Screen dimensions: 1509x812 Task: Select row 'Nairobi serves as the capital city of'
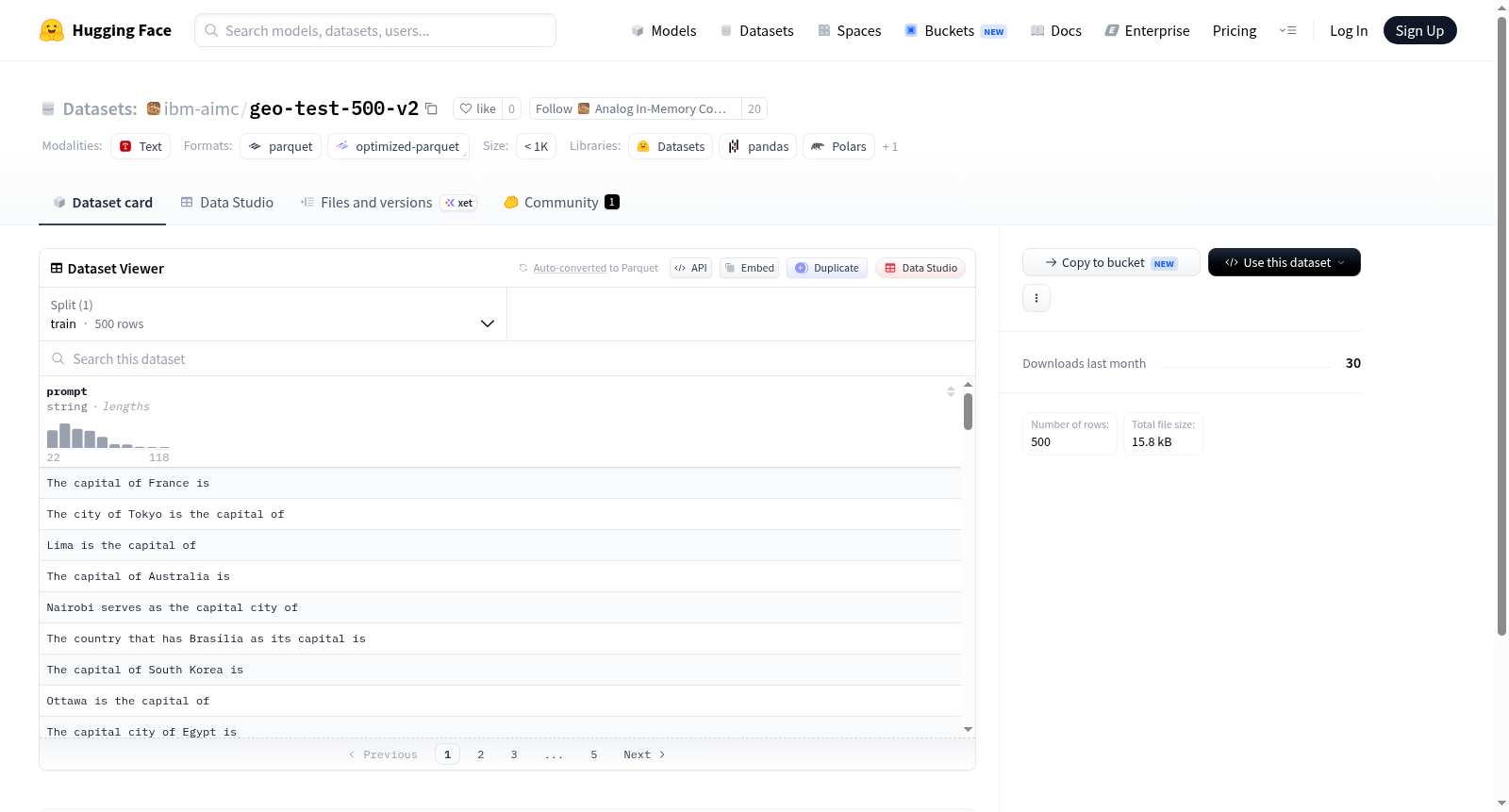[500, 607]
